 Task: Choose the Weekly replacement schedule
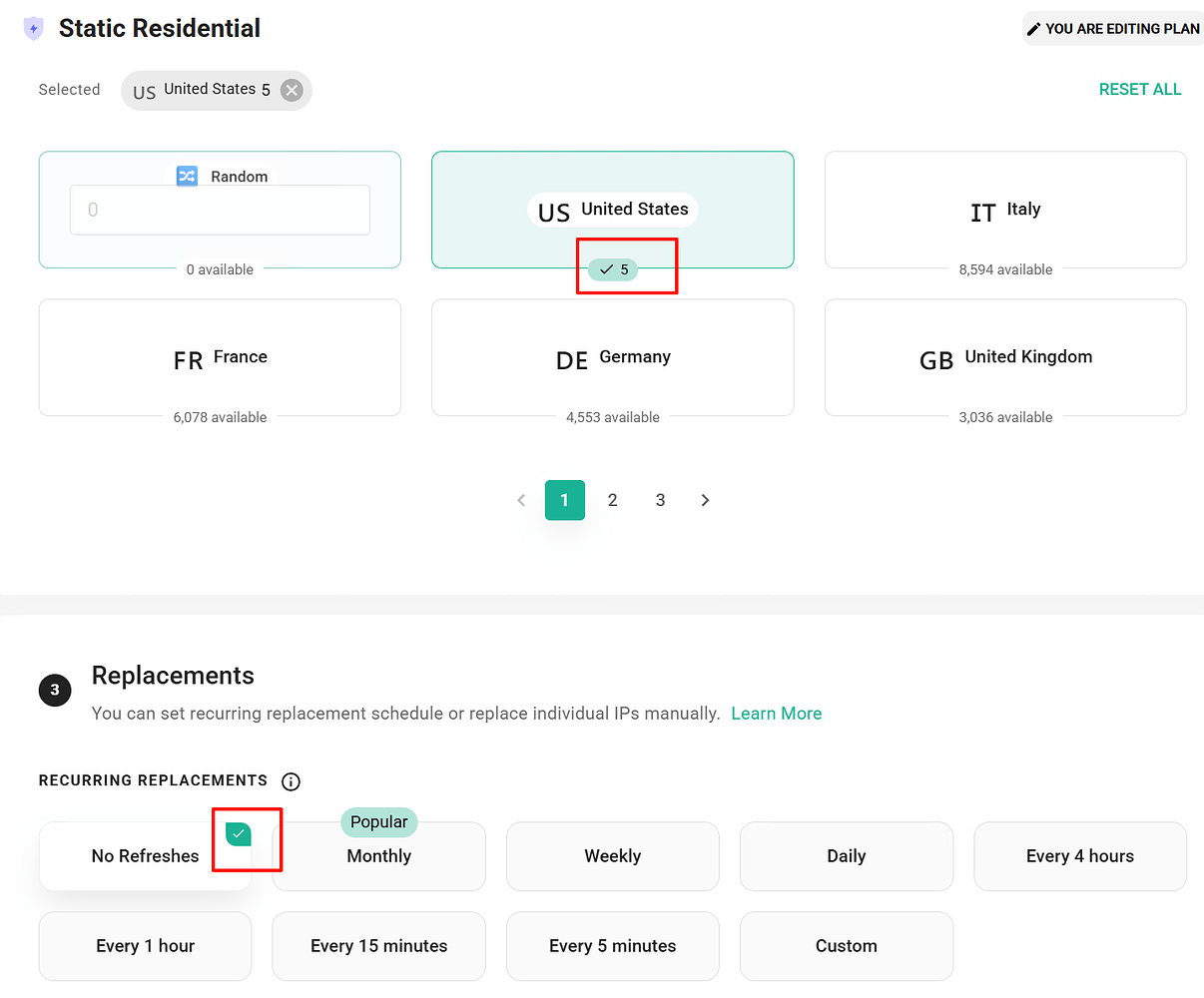[612, 856]
